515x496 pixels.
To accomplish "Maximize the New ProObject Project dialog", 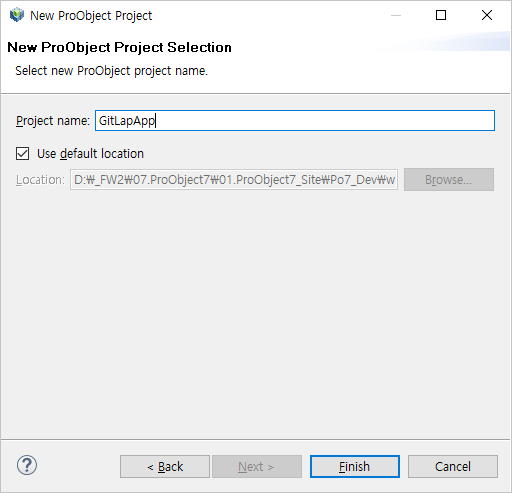I will pyautogui.click(x=441, y=15).
